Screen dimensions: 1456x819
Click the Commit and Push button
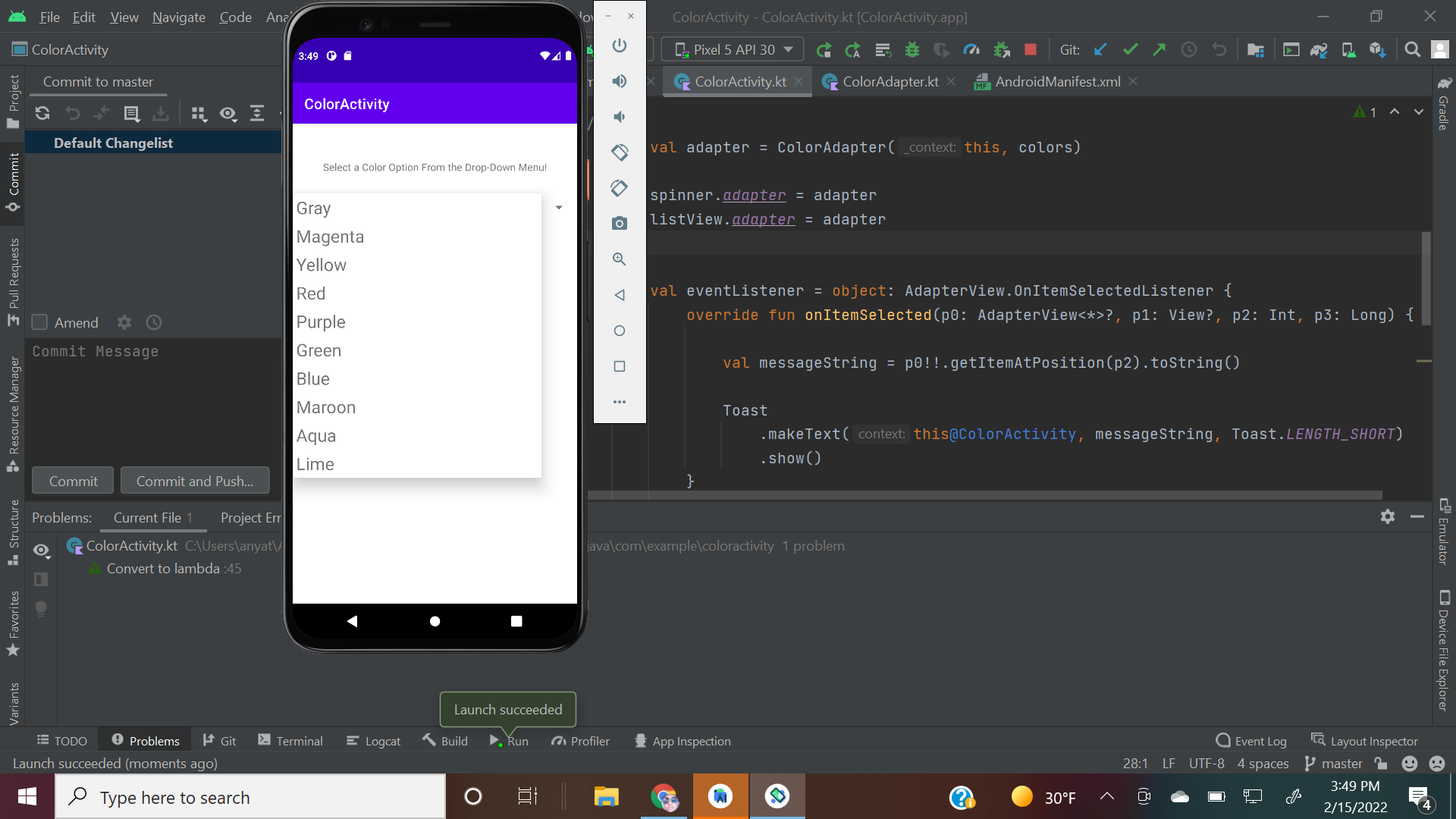click(x=195, y=482)
